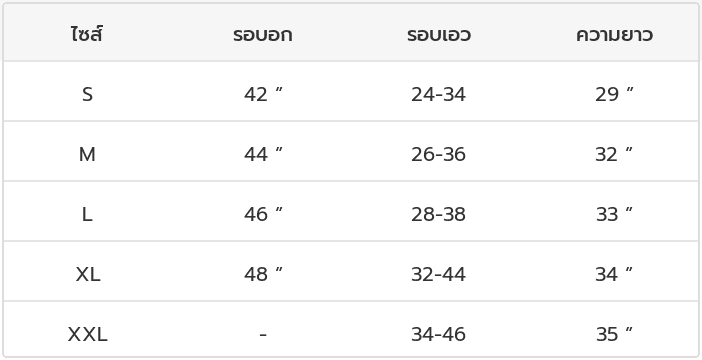Image resolution: width=702 pixels, height=360 pixels.
Task: Select the XL size cell
Action: click(88, 274)
